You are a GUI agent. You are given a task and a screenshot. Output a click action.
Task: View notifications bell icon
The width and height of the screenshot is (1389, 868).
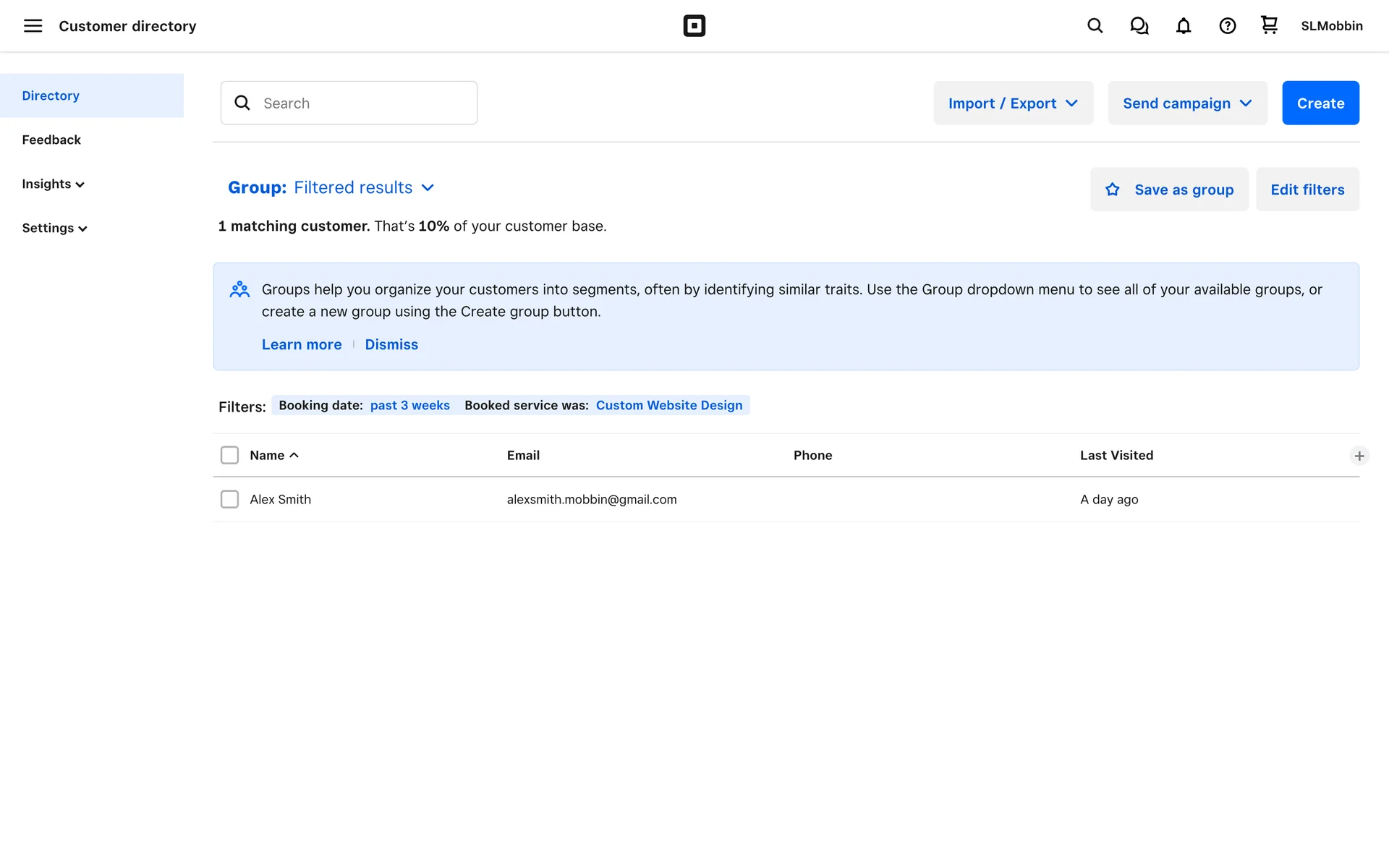(1183, 26)
